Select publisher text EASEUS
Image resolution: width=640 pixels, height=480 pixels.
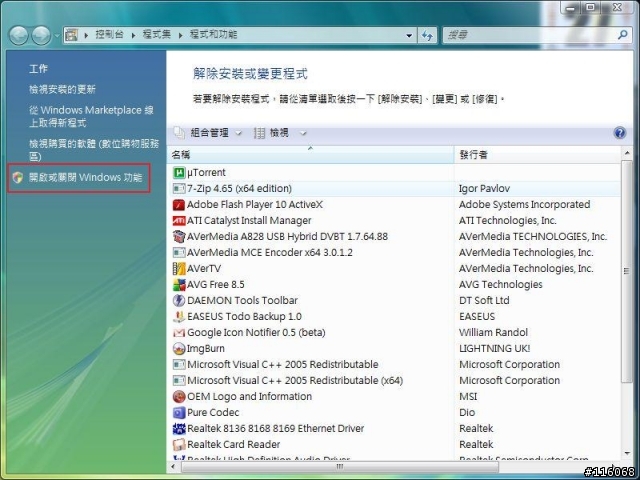tap(477, 316)
